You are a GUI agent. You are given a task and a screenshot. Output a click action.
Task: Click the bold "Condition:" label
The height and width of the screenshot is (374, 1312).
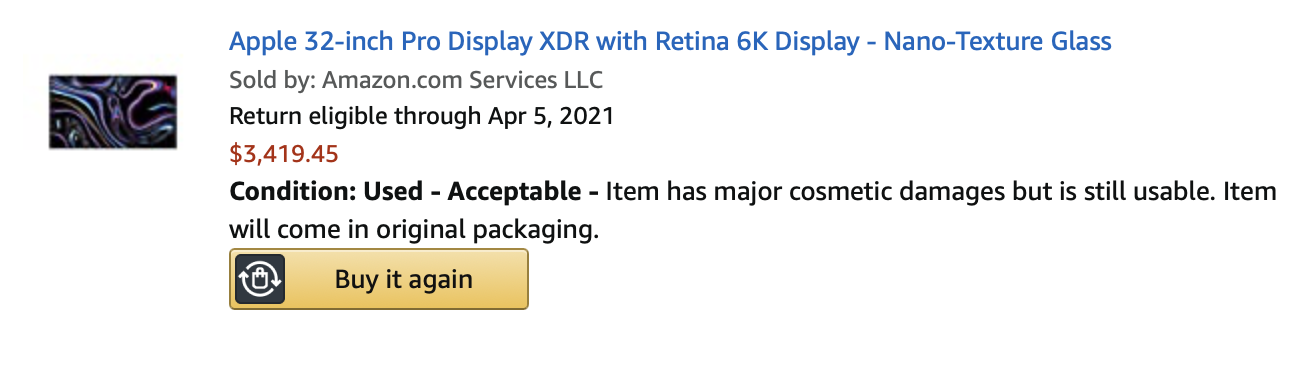coord(293,191)
